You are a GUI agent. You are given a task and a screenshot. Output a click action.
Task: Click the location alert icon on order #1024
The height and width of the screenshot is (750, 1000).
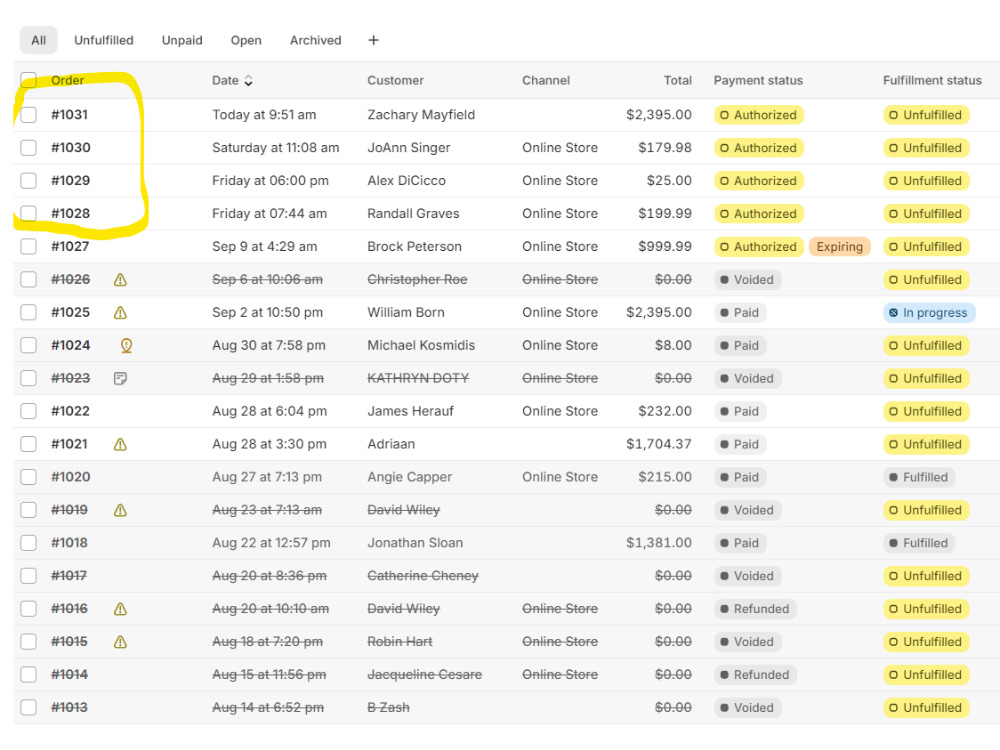pyautogui.click(x=126, y=346)
